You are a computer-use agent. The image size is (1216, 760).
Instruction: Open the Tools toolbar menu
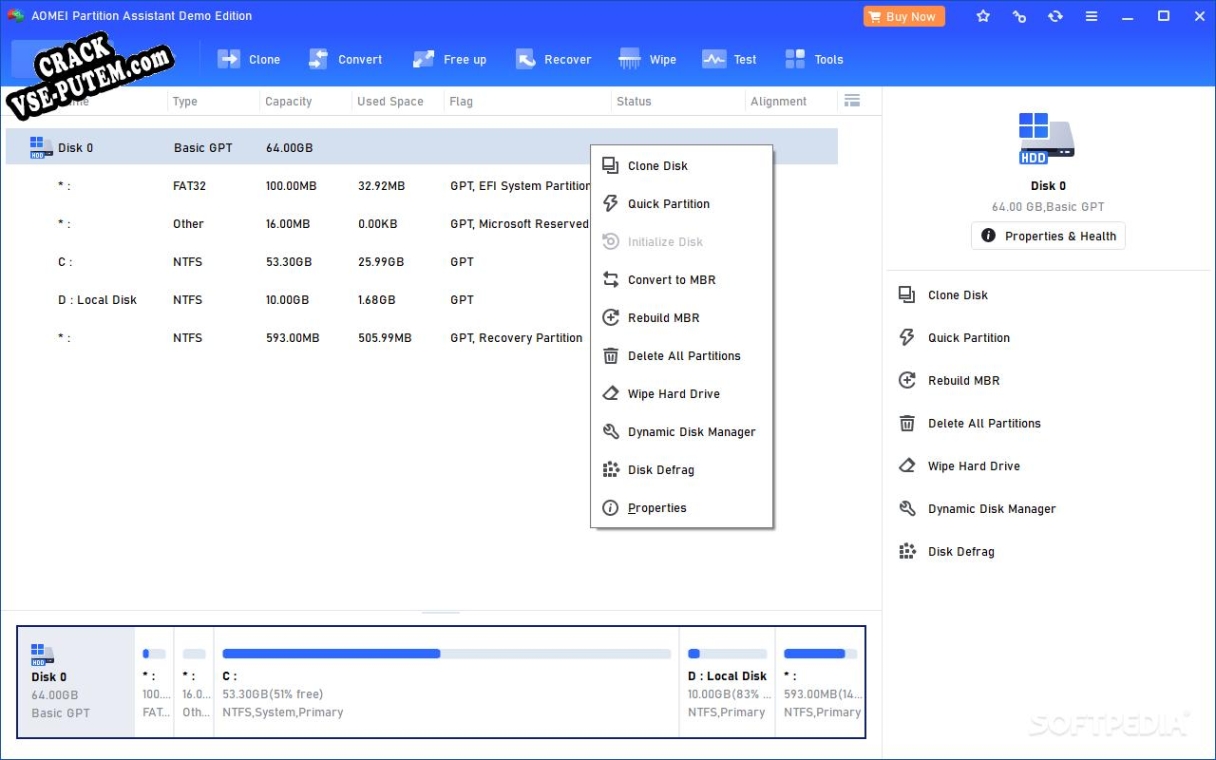coord(814,59)
